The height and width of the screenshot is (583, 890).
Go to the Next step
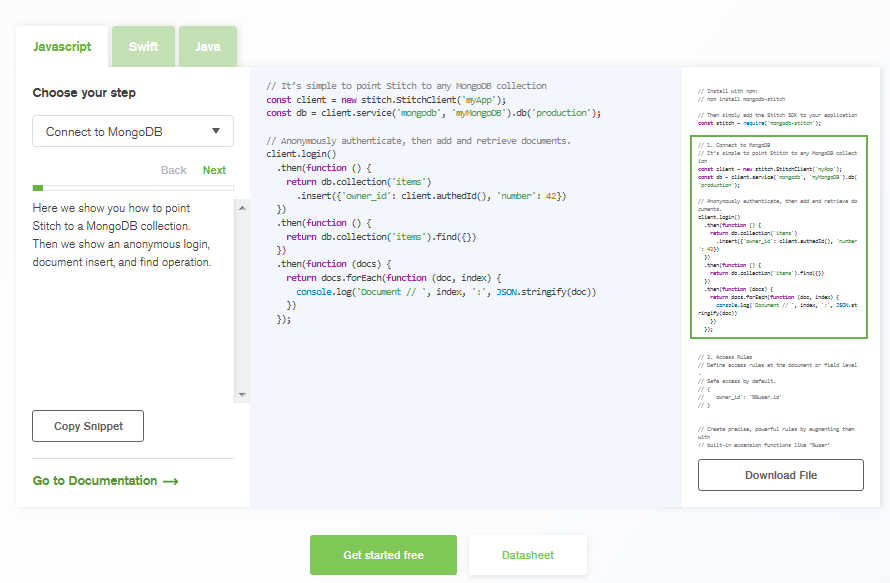[x=214, y=170]
